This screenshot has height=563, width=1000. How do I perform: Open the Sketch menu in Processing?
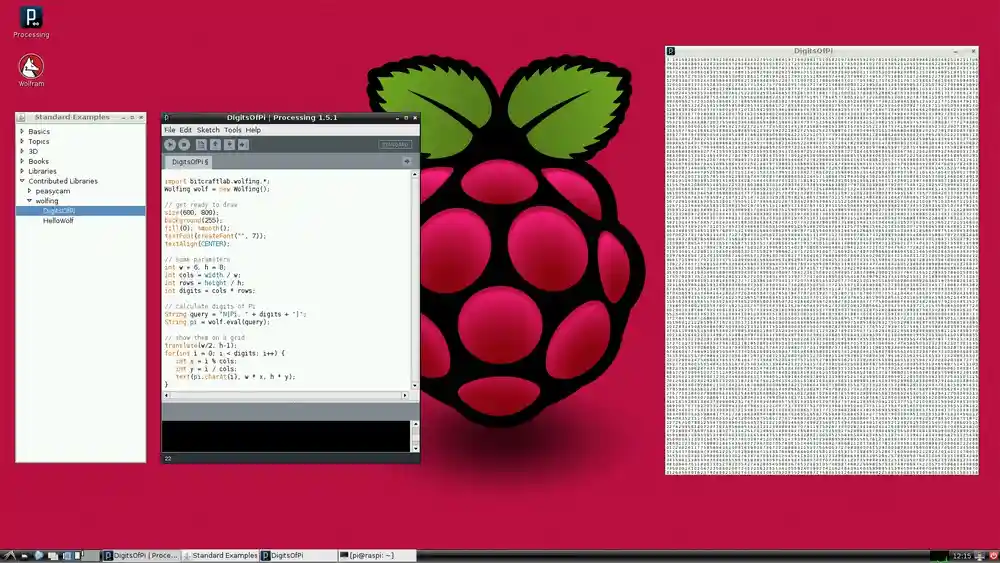(208, 130)
